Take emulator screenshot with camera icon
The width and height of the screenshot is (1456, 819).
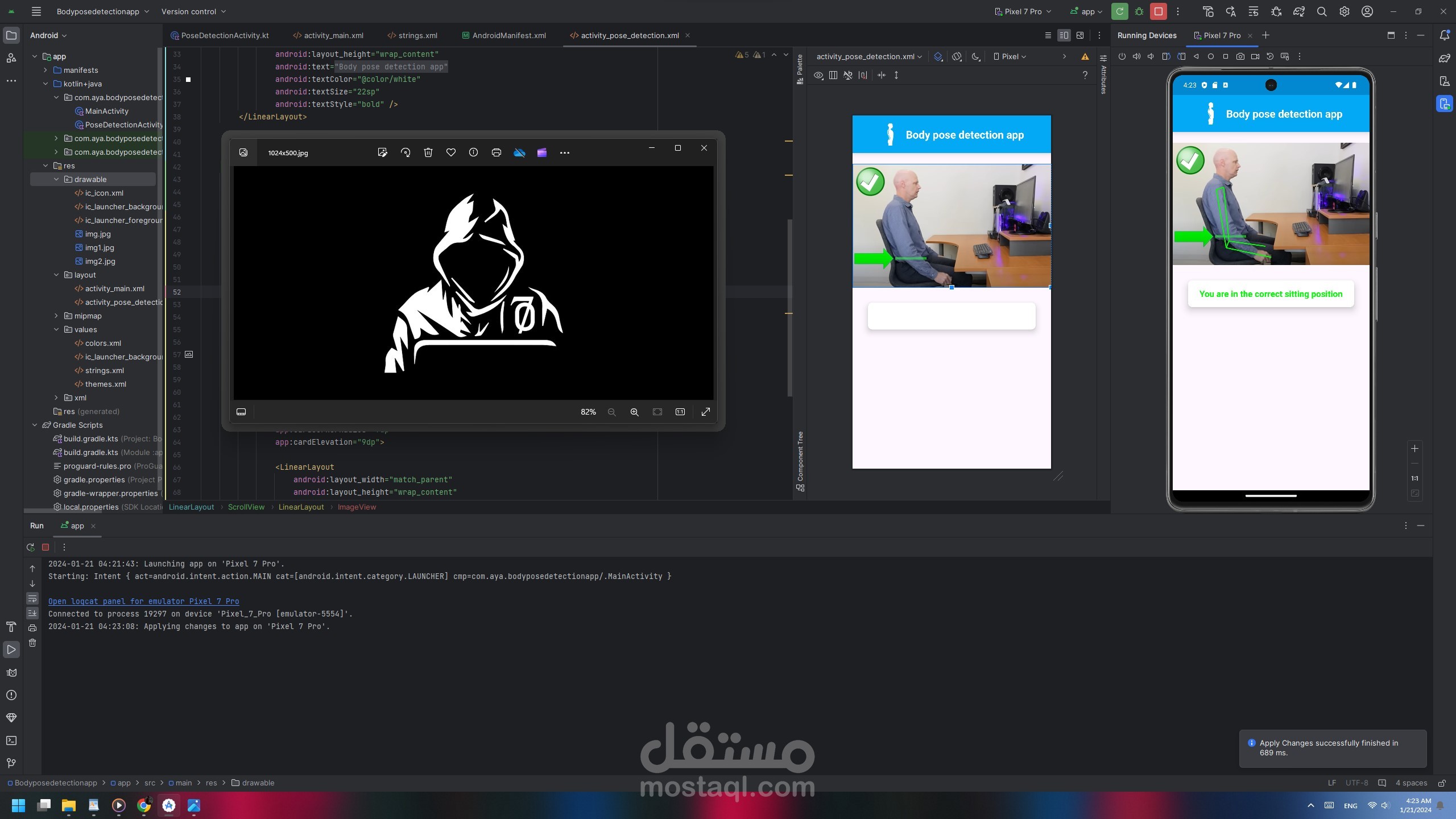pos(1240,56)
